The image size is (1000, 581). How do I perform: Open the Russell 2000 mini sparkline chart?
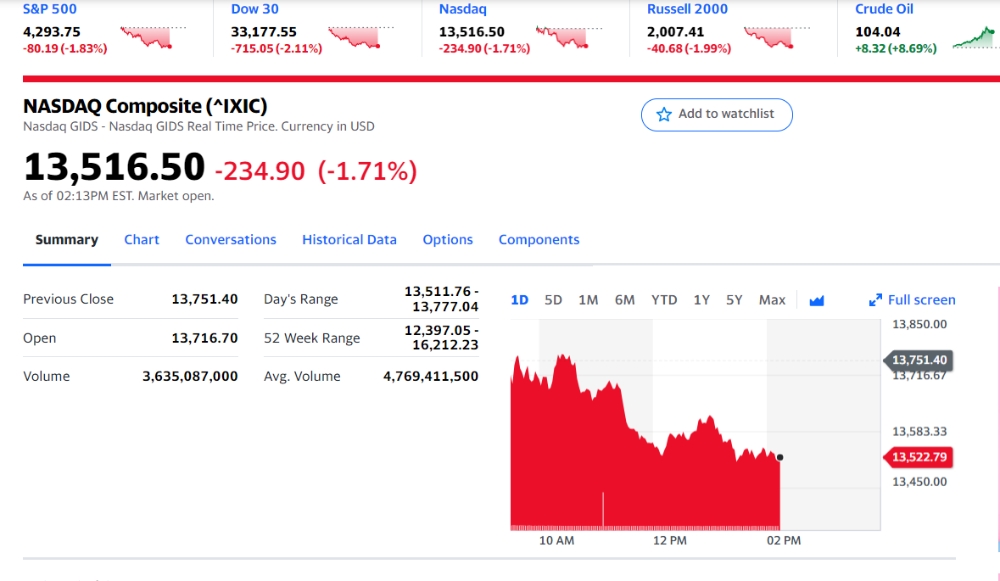coord(777,38)
